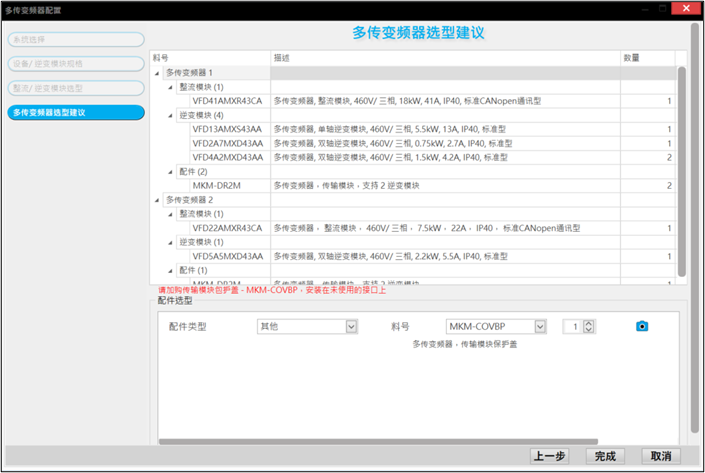Click the parts list vertical scrollbar
The width and height of the screenshot is (705, 473).
coord(681,170)
